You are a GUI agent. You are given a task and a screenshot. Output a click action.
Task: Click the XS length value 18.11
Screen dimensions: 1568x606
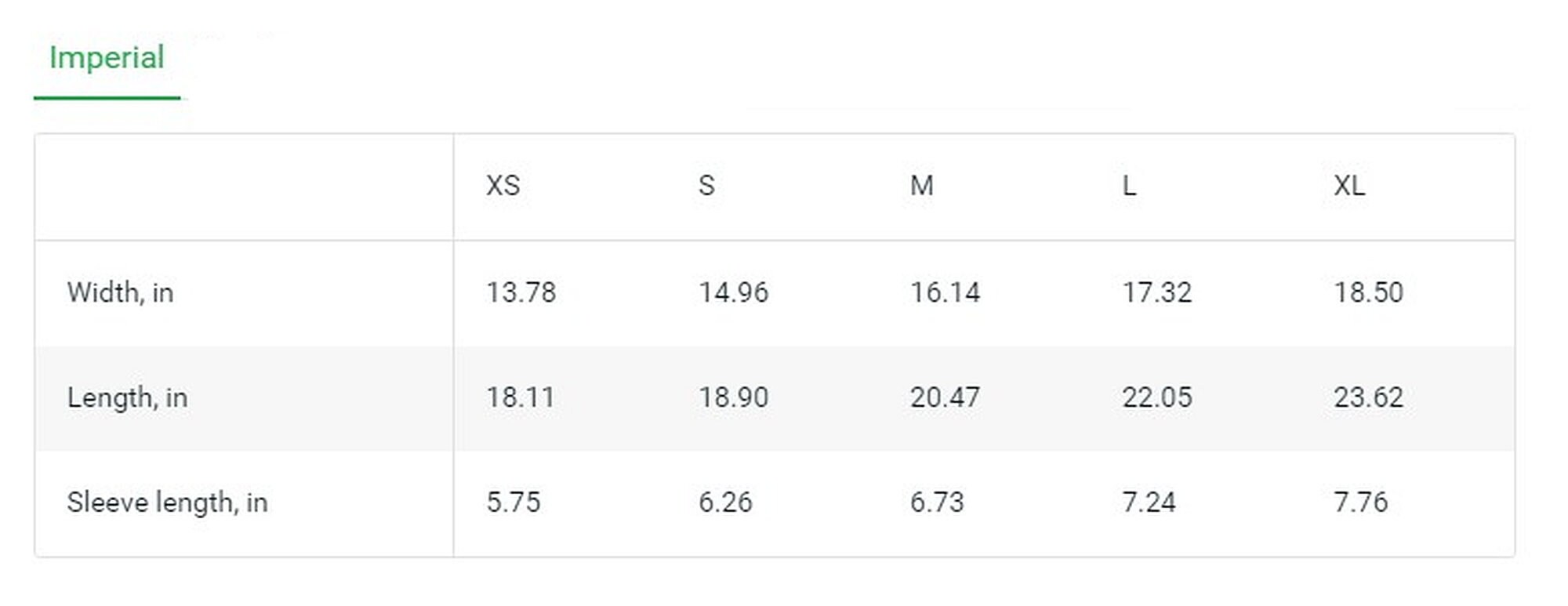521,397
